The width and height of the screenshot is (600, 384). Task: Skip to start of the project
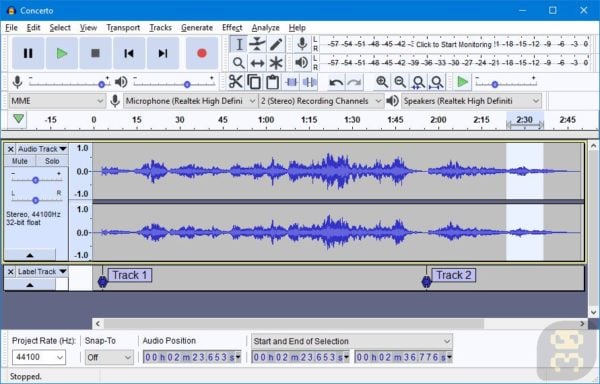129,53
